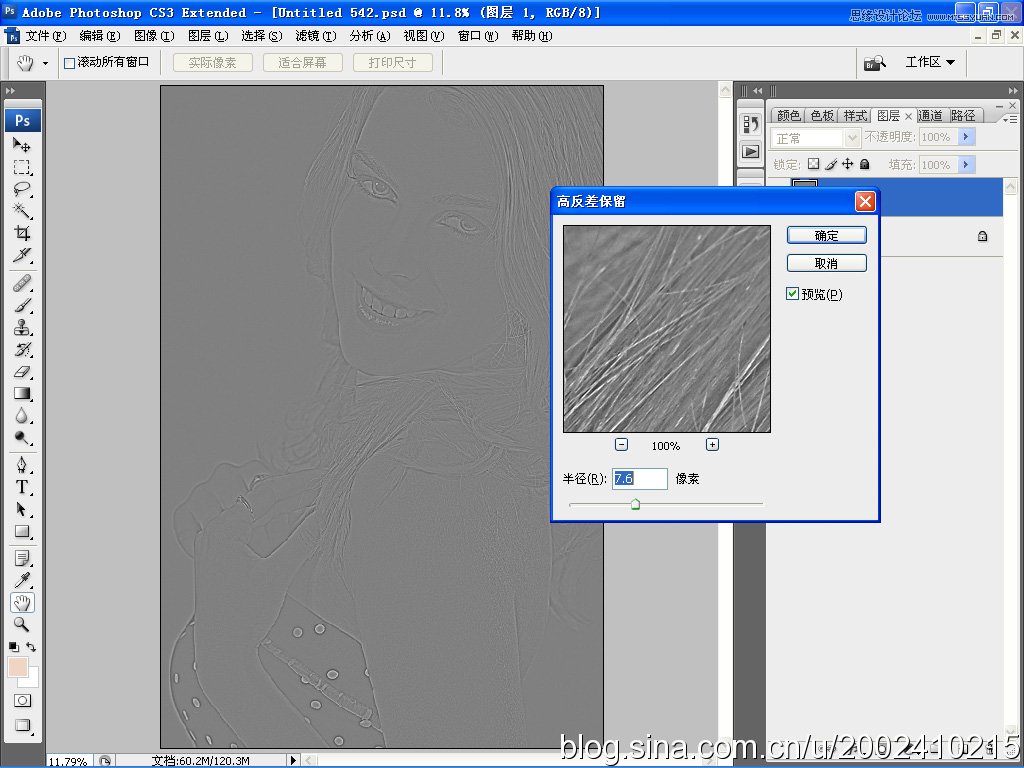Image resolution: width=1024 pixels, height=768 pixels.
Task: Select the Rectangle shape tool
Action: pyautogui.click(x=22, y=532)
